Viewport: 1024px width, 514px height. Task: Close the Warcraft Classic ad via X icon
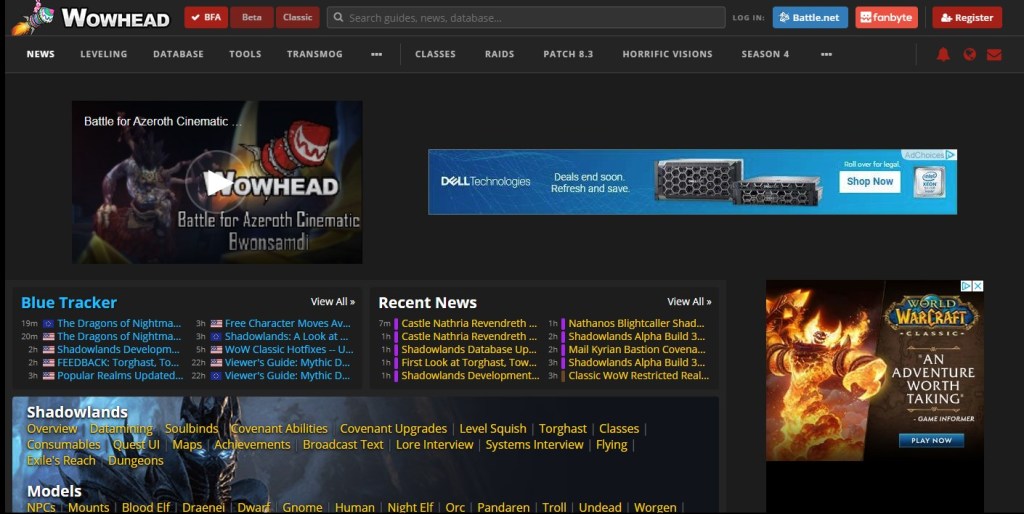click(x=978, y=286)
